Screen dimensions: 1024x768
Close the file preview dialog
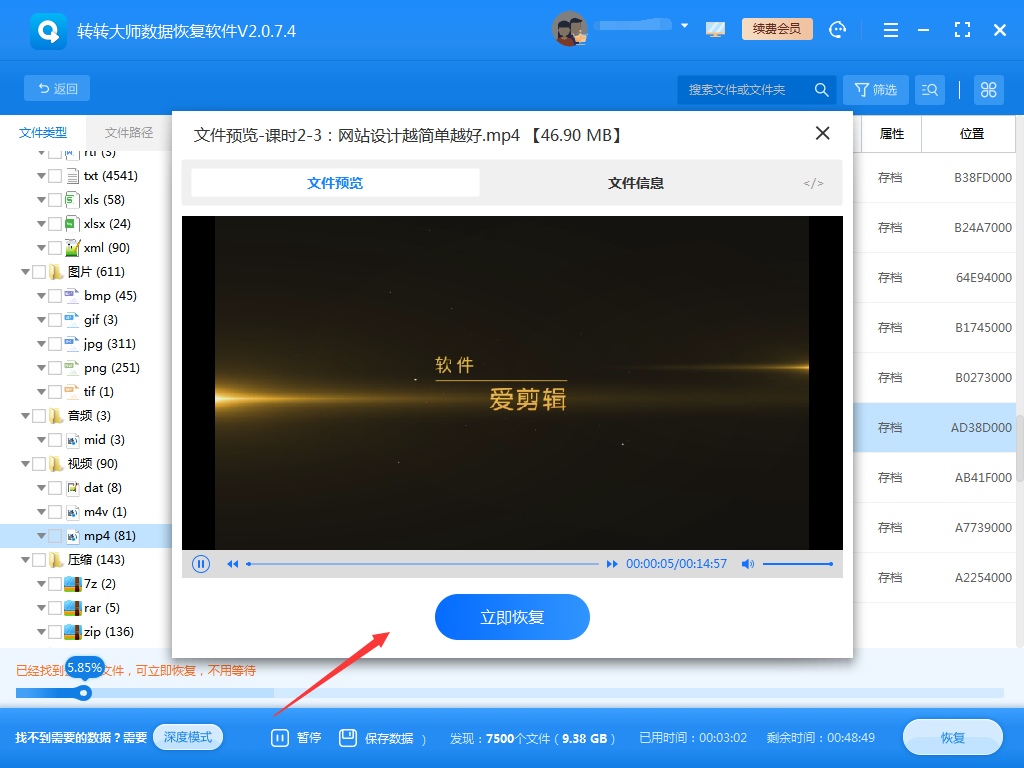tap(823, 133)
